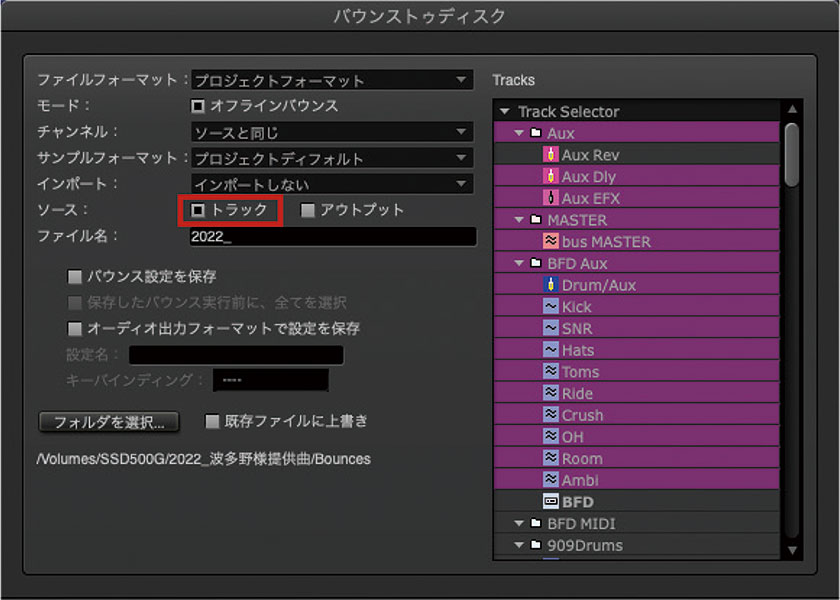This screenshot has height=600, width=840.
Task: Select the Room track name
Action: click(582, 459)
